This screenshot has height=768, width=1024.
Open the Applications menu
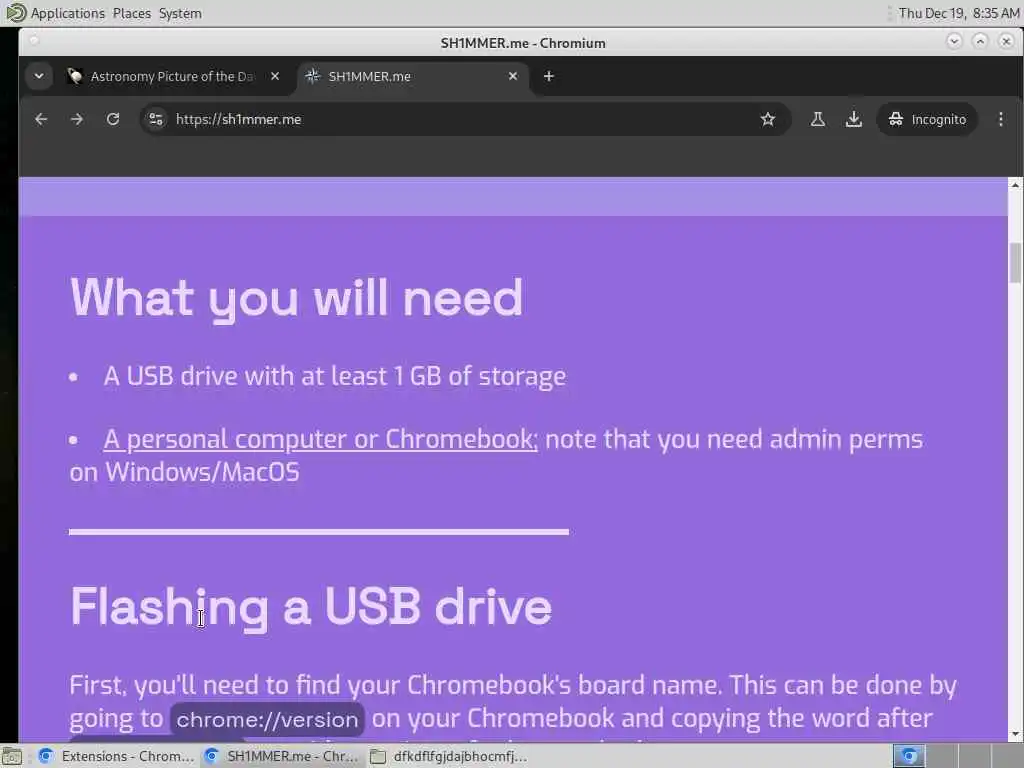pos(67,13)
